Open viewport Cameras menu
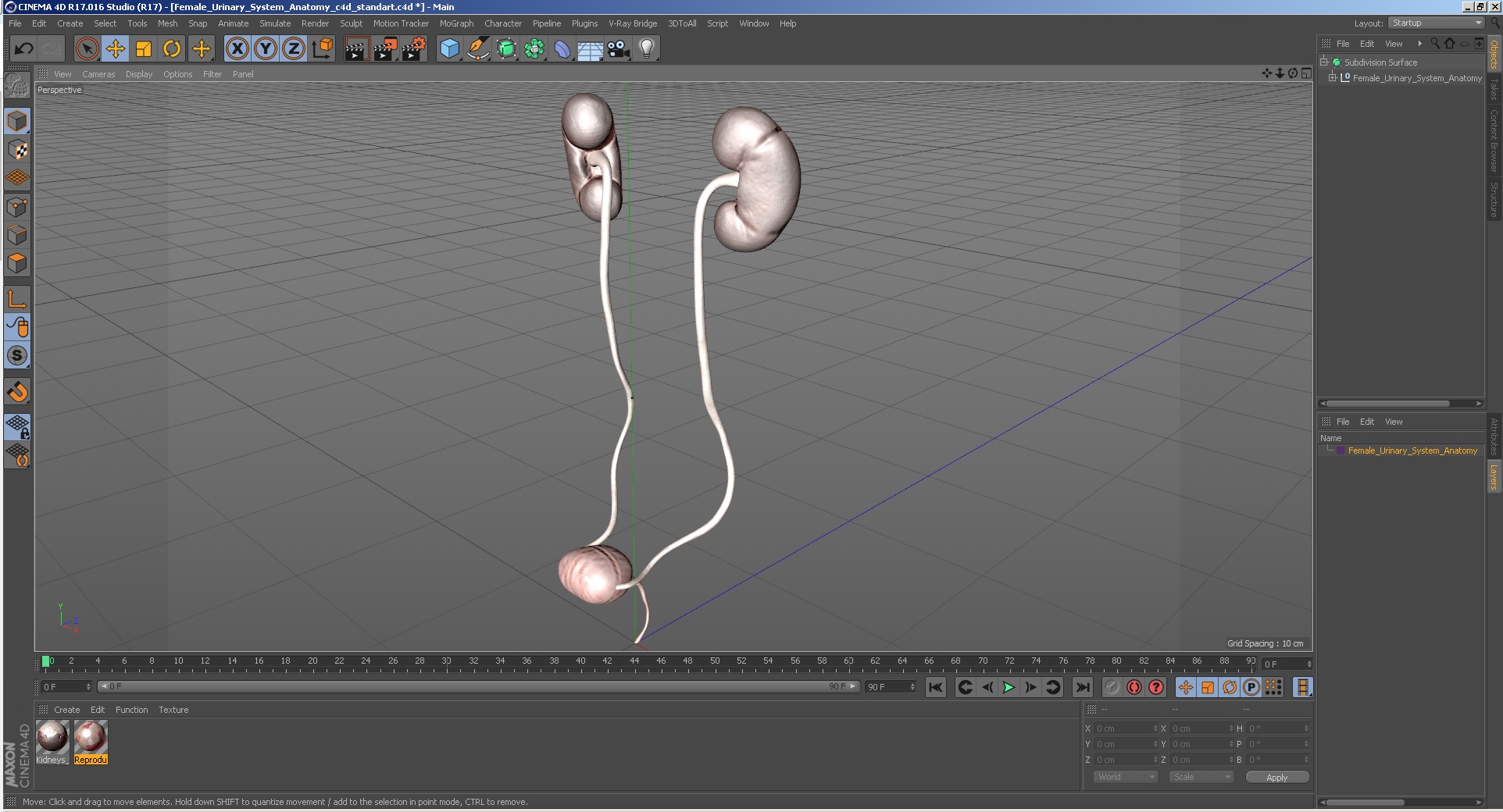Viewport: 1503px width, 812px height. [x=98, y=74]
